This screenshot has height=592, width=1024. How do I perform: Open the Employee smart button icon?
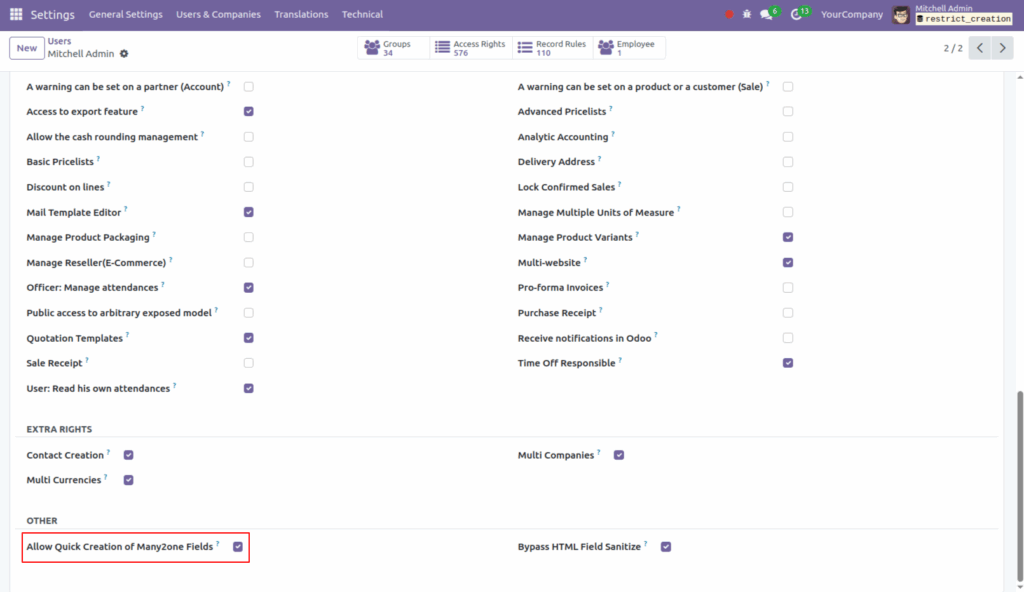pos(604,46)
